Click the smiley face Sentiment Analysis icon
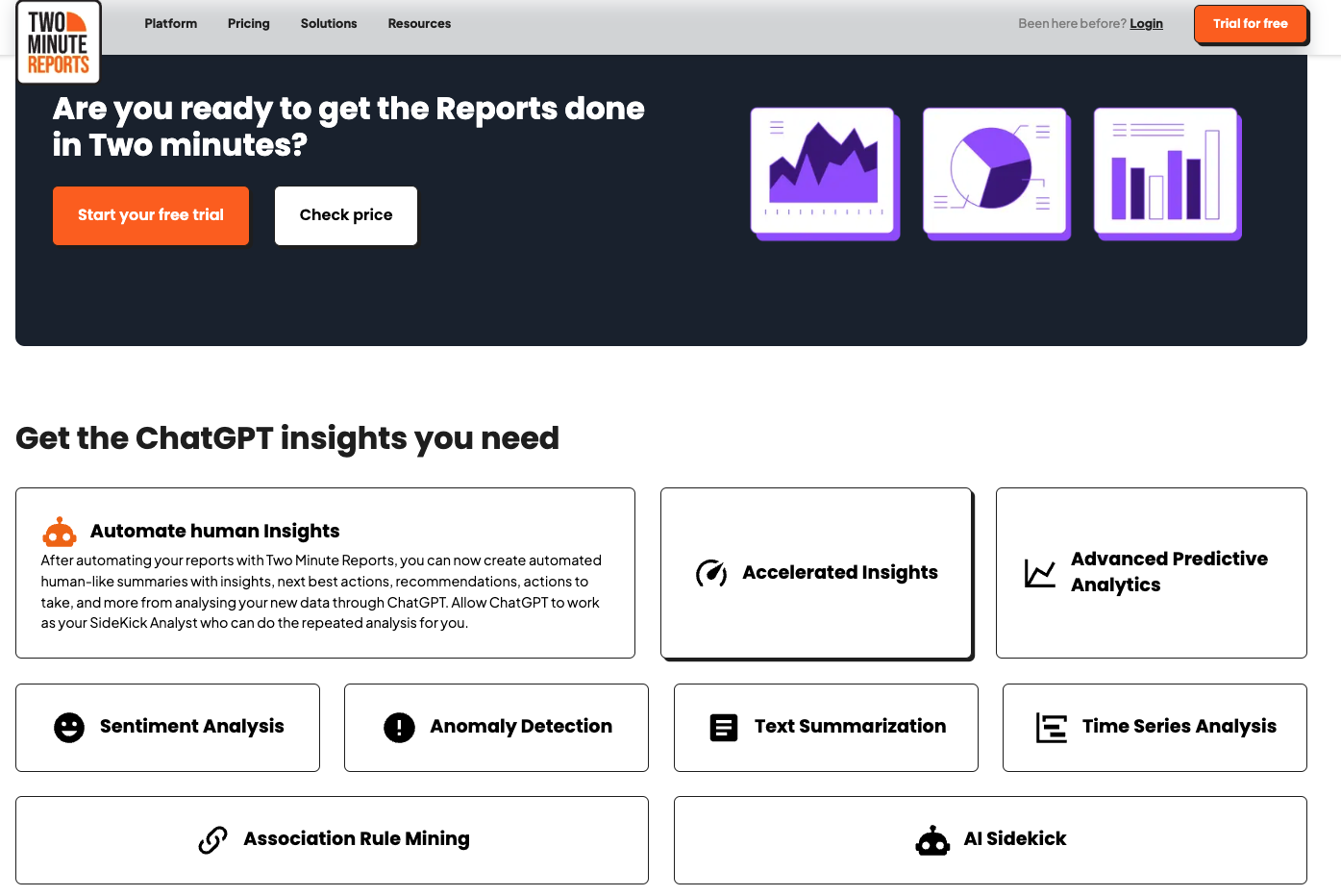The image size is (1341, 896). point(69,728)
